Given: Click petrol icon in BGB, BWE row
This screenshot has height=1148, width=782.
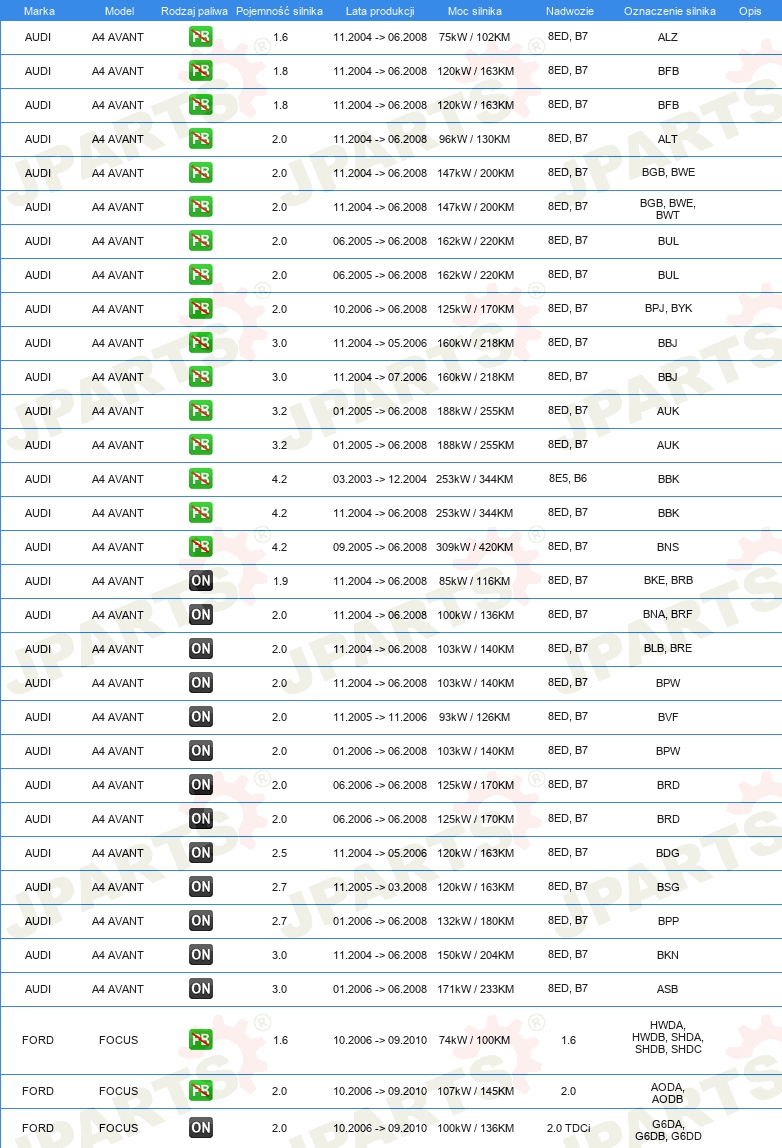Looking at the screenshot, I should point(201,173).
